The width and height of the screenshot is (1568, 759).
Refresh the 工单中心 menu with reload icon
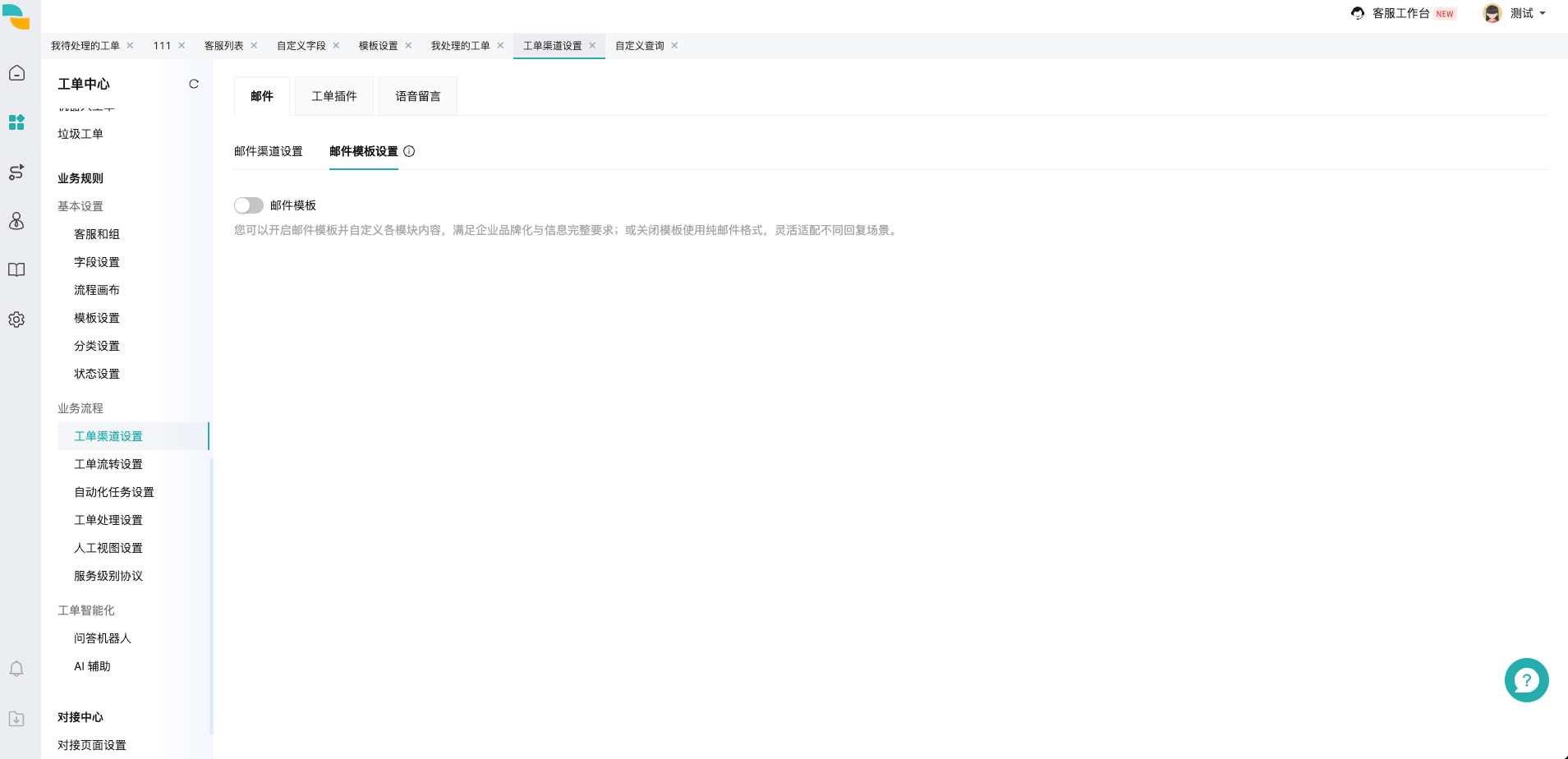click(194, 84)
